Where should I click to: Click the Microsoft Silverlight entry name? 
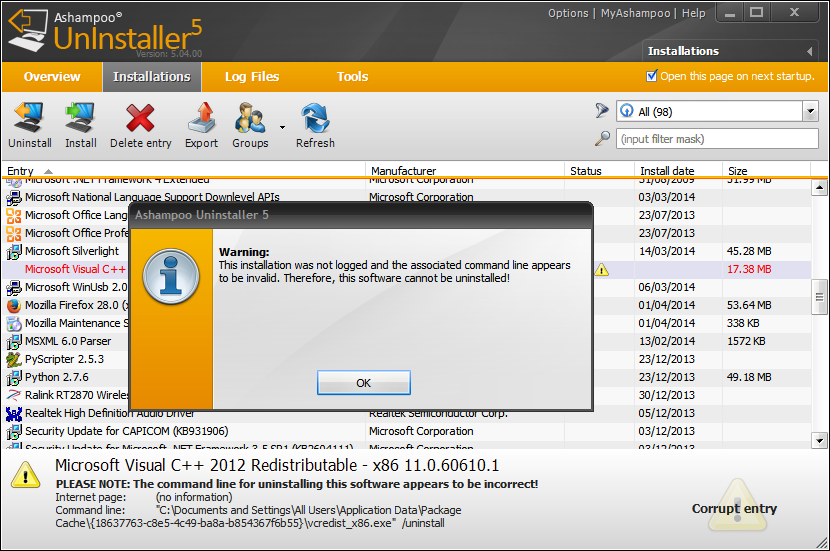click(72, 251)
